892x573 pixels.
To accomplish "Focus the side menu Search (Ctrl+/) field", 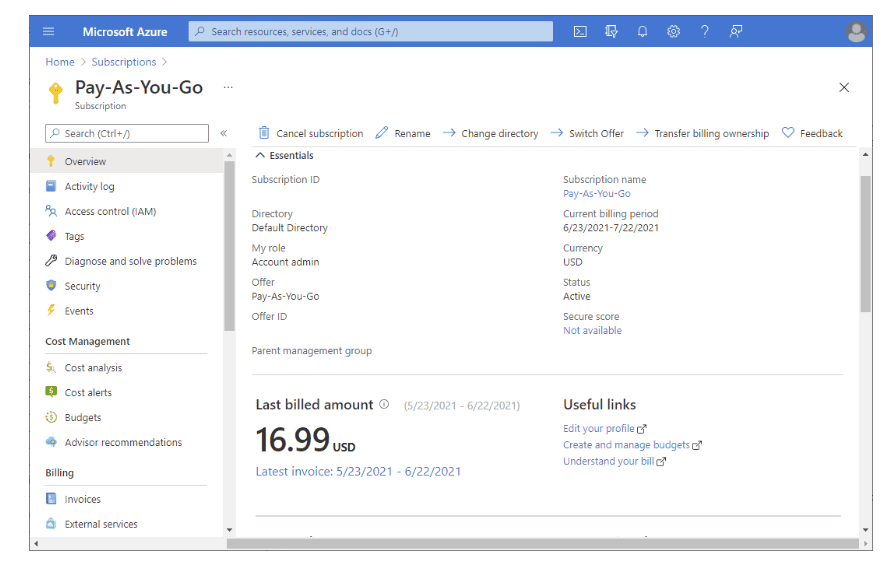I will pyautogui.click(x=127, y=133).
